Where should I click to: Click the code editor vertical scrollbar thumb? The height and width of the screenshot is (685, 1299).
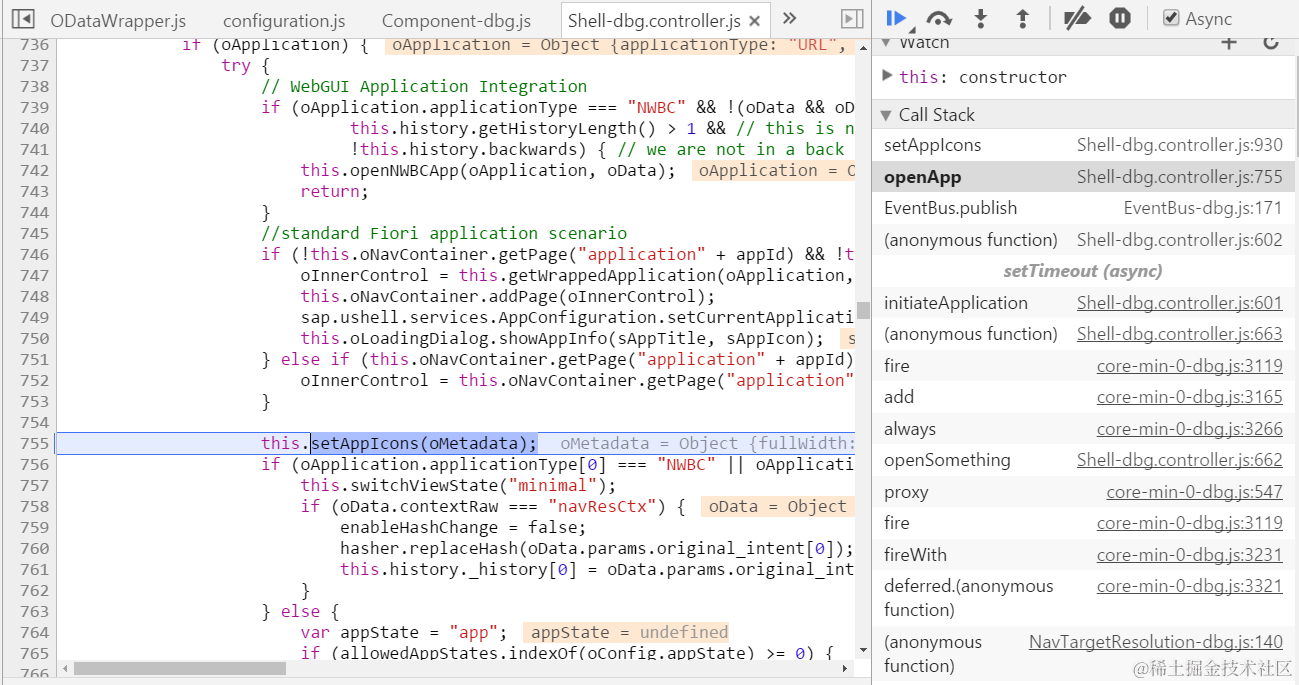tap(863, 309)
